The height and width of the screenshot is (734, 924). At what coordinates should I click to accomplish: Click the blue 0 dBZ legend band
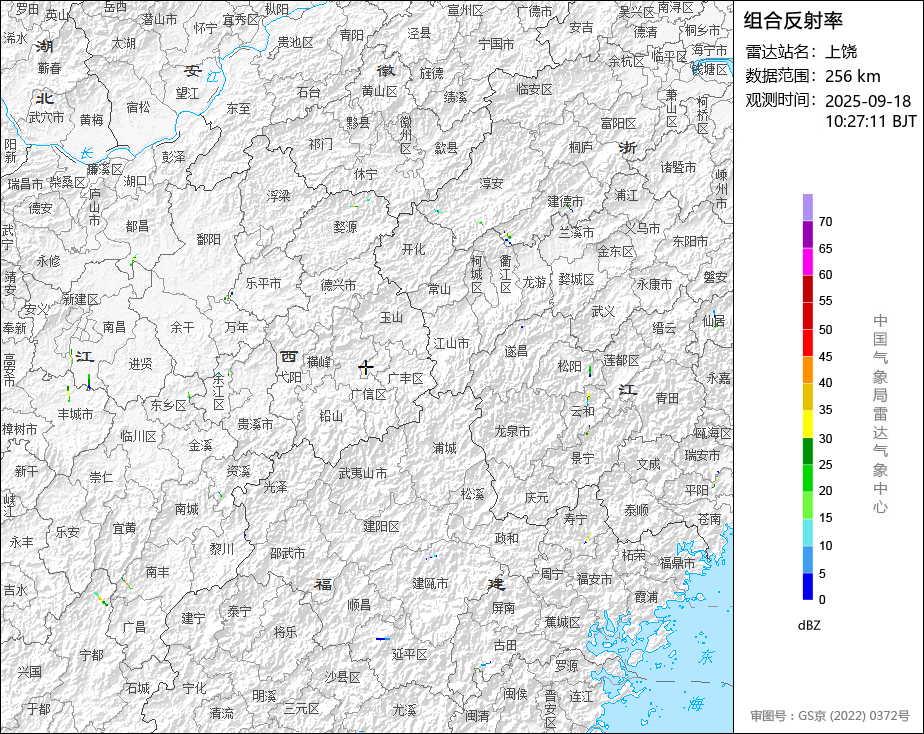tap(807, 587)
